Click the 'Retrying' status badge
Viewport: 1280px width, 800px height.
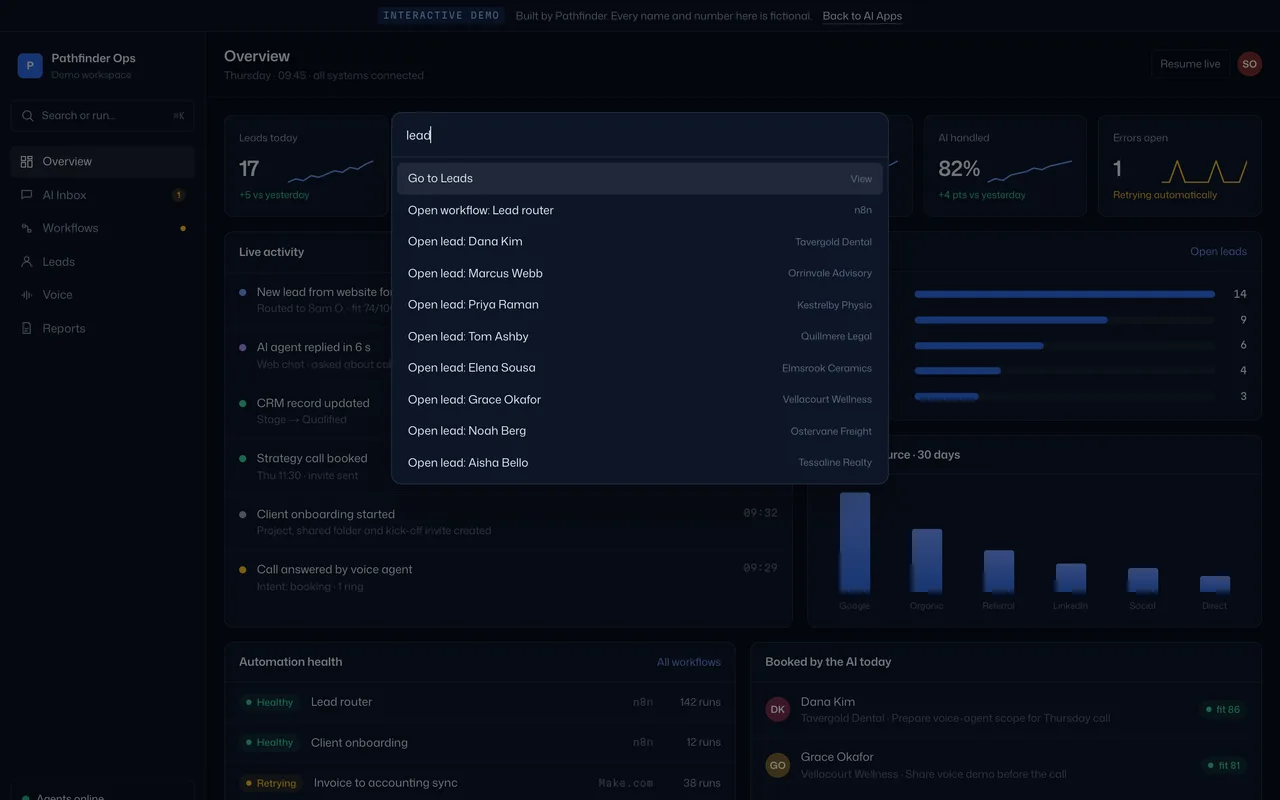coord(271,783)
